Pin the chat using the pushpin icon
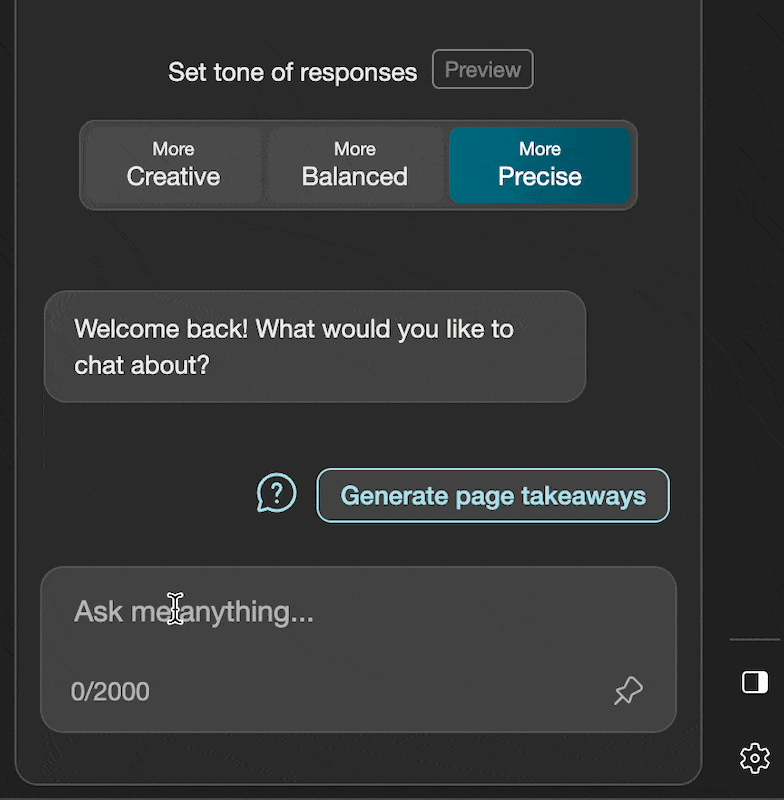 coord(628,690)
